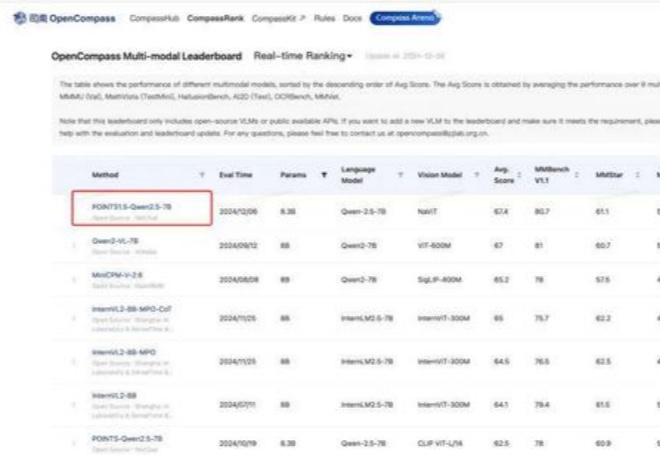Open the Method column filter icon
The width and height of the screenshot is (660, 455).
(x=202, y=175)
